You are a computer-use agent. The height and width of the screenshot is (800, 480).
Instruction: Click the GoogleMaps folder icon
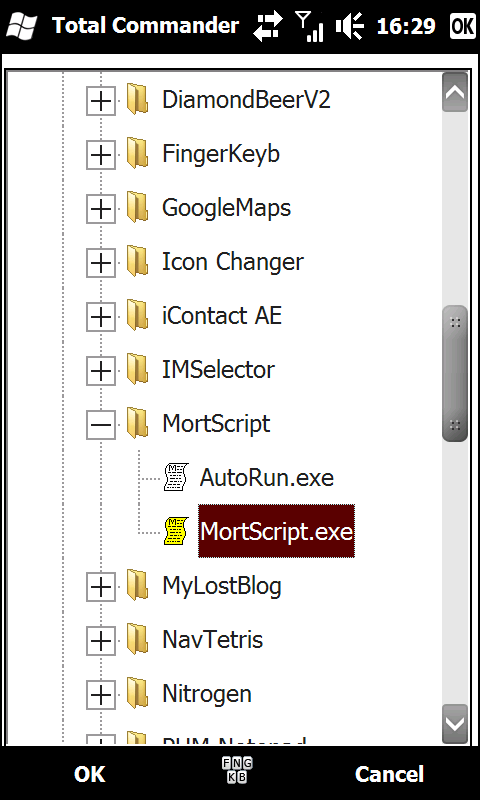137,207
